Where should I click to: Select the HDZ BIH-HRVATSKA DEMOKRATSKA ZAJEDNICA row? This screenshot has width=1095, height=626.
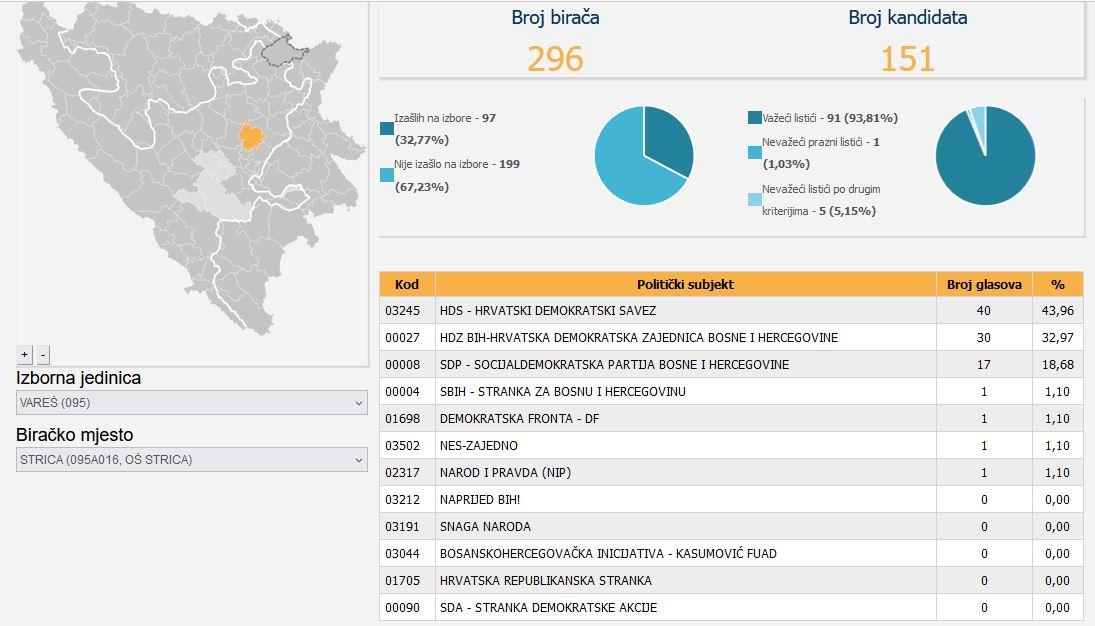[x=731, y=337]
